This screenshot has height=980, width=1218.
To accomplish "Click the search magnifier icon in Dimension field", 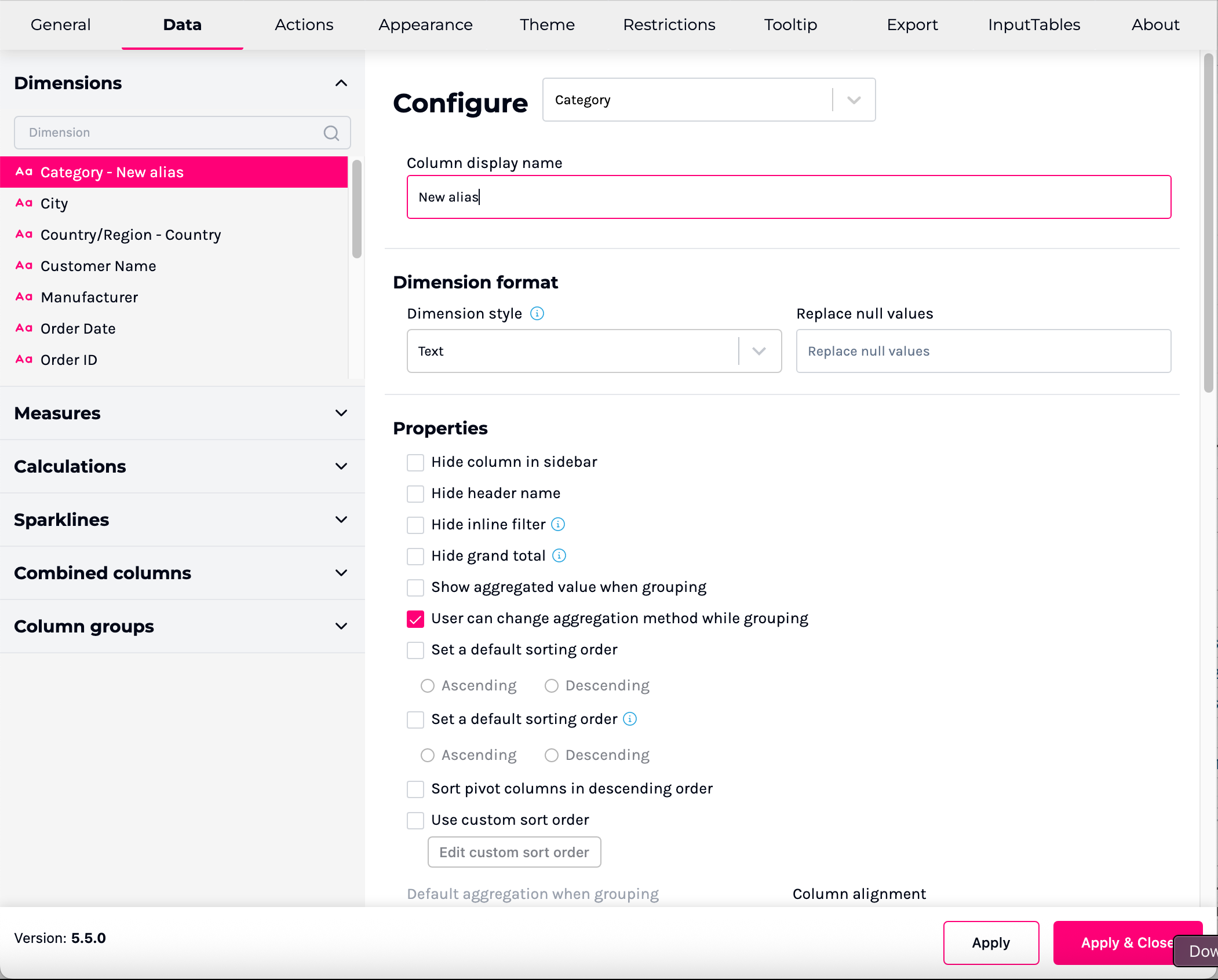I will [331, 133].
